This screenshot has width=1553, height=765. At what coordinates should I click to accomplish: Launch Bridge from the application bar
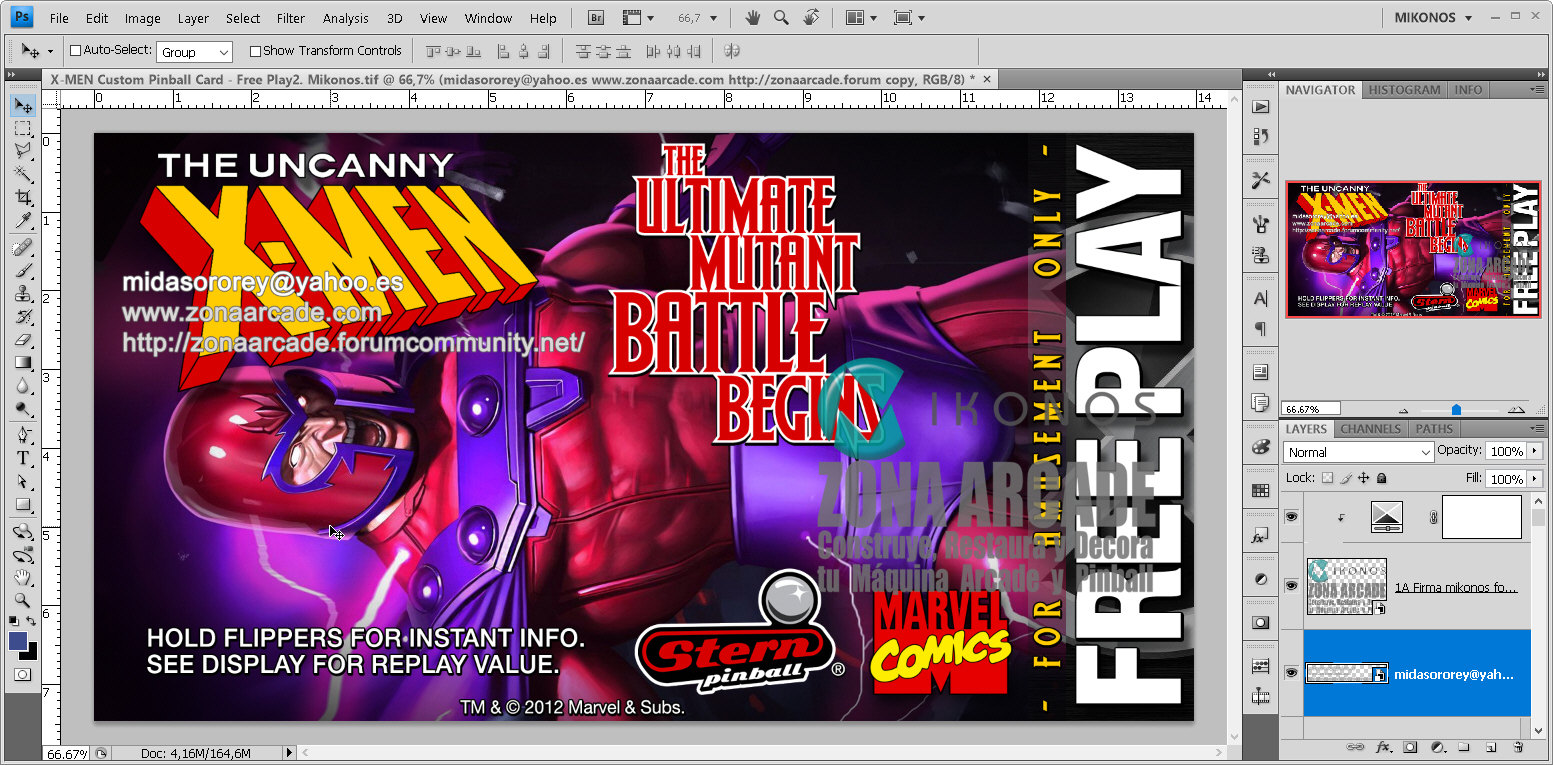tap(596, 18)
